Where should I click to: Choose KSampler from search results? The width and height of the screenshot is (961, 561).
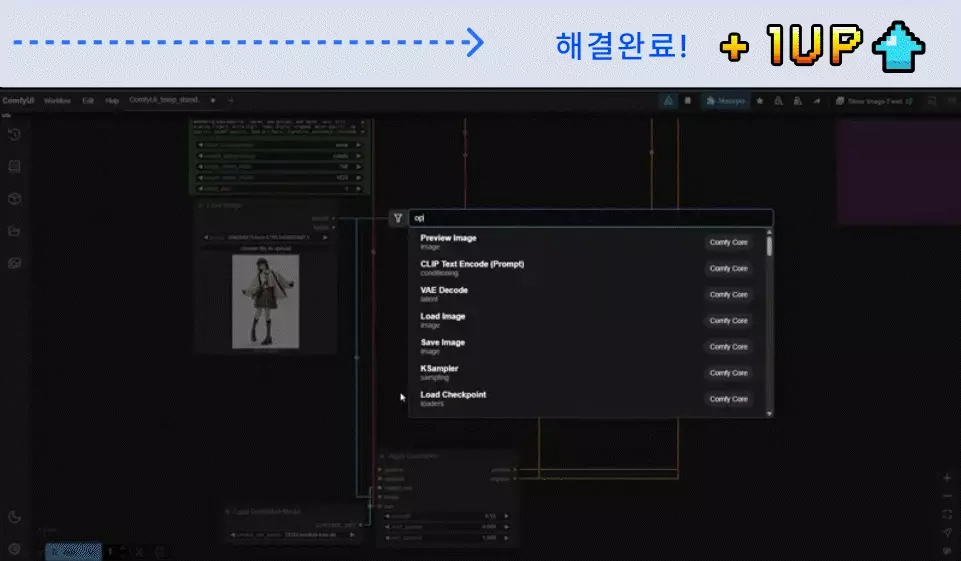tap(588, 373)
